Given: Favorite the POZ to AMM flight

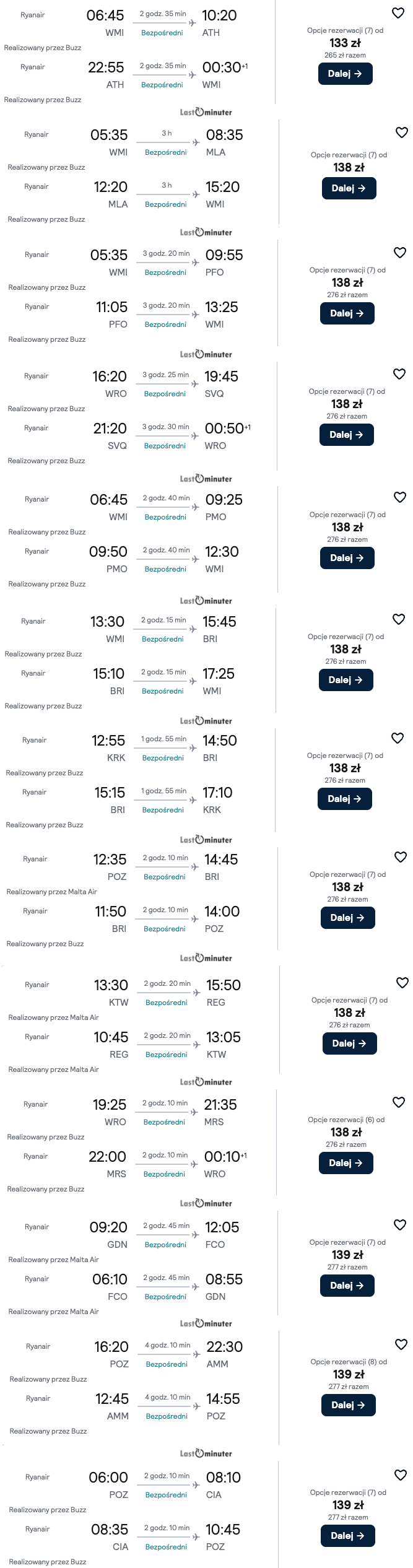Looking at the screenshot, I should point(401,1344).
